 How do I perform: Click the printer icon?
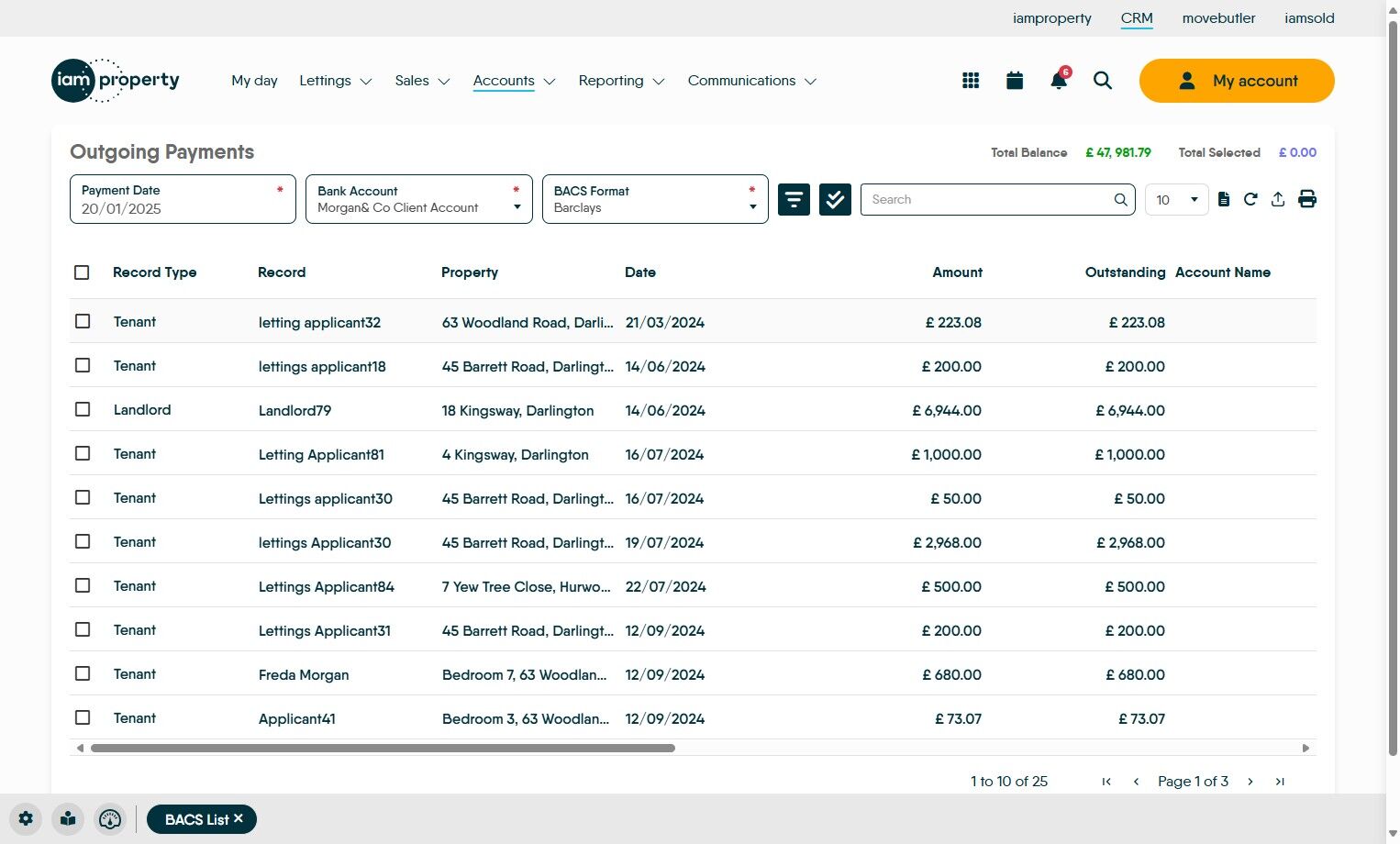coord(1307,199)
